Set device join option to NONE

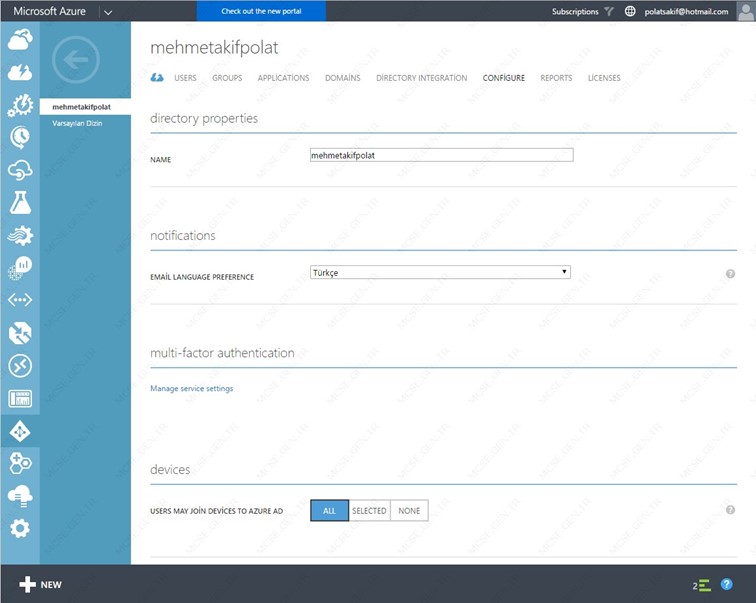pos(409,510)
